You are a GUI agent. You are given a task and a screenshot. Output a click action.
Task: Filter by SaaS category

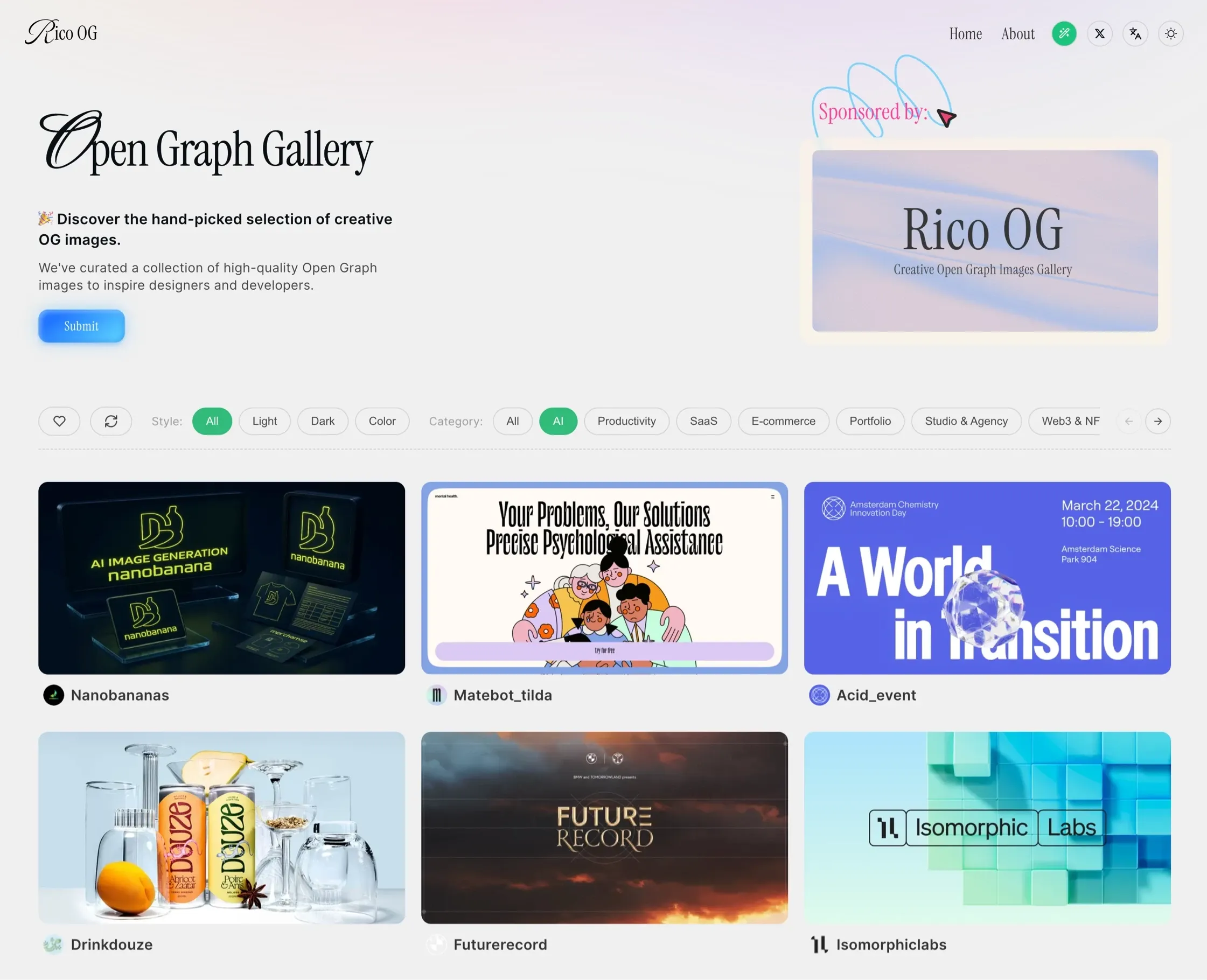(703, 421)
